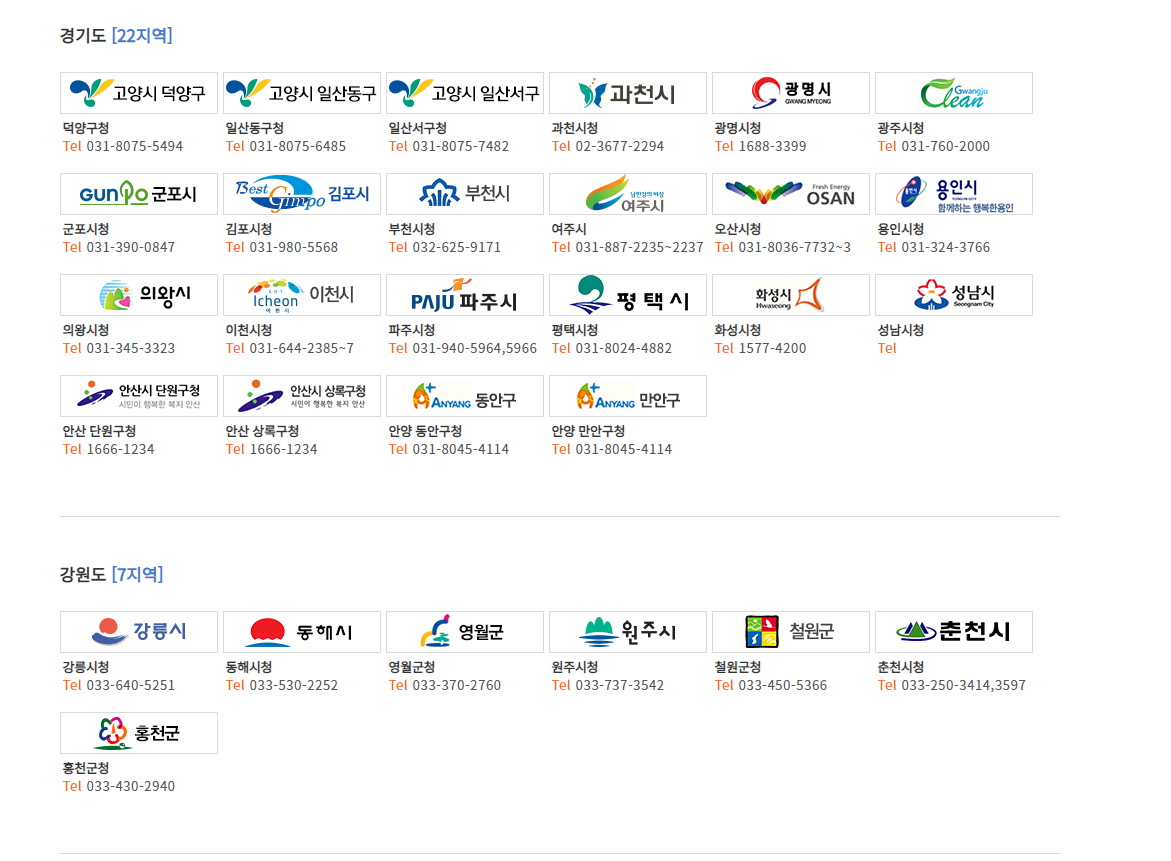Click phone number 031-980-5568
1171x861 pixels.
[x=293, y=247]
